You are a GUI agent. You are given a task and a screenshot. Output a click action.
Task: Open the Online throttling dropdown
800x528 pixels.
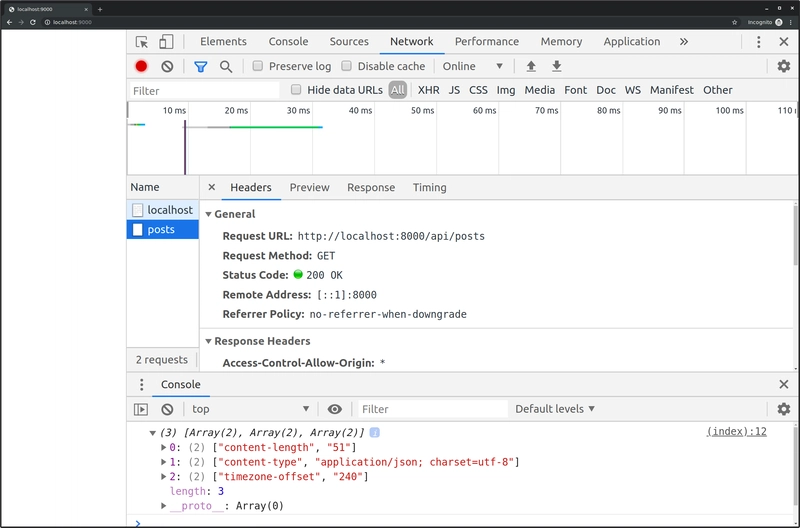(x=473, y=66)
